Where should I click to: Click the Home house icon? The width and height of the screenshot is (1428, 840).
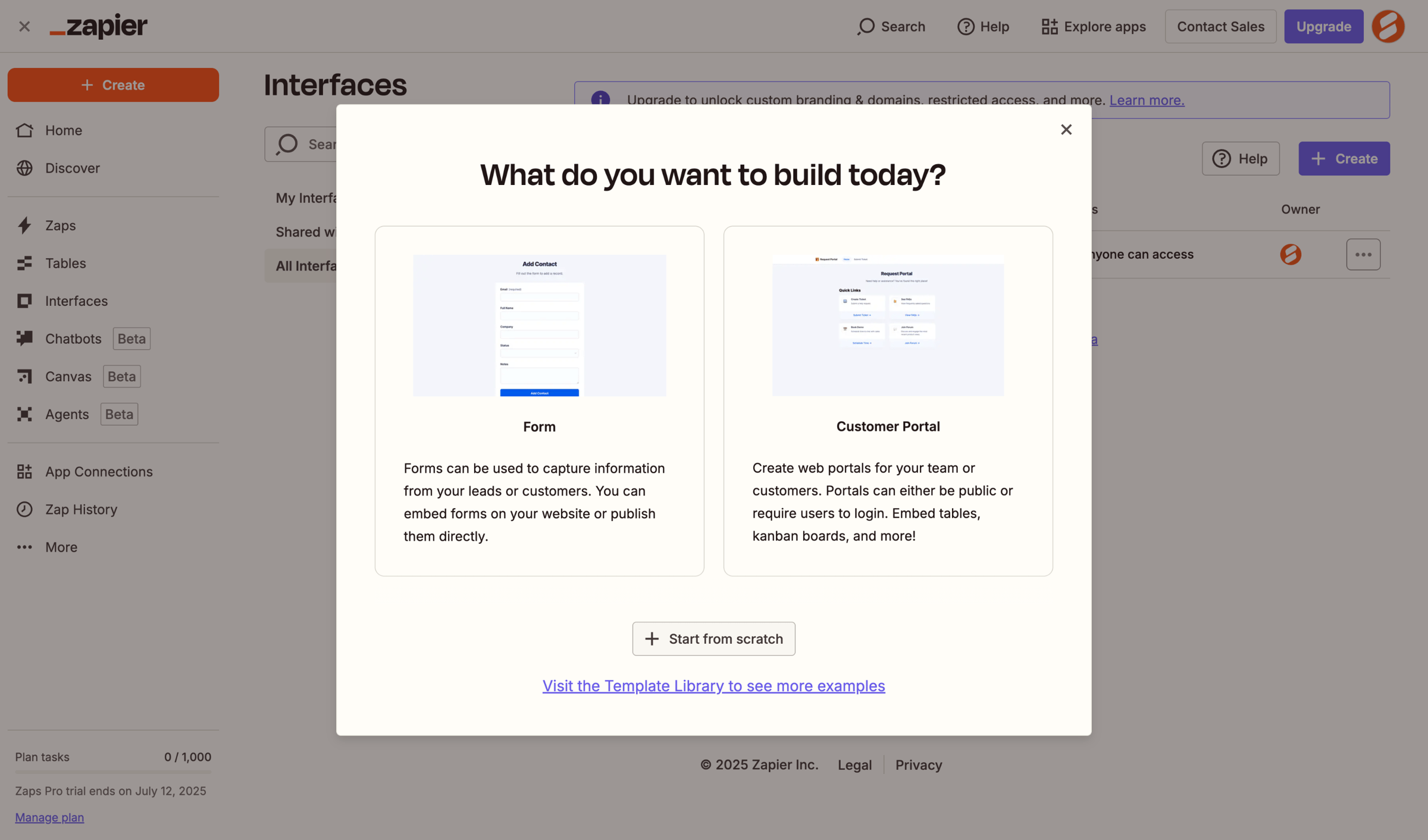[24, 130]
